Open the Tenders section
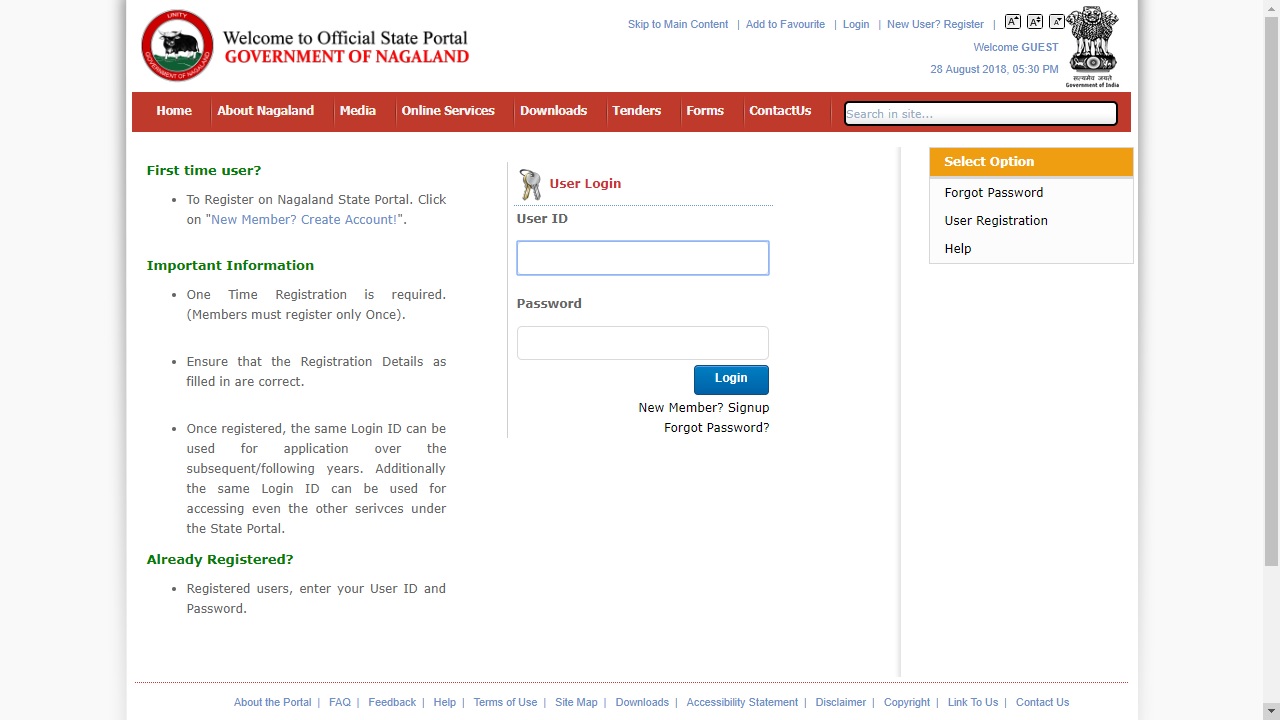Screen dimensions: 1280x720 pos(636,111)
